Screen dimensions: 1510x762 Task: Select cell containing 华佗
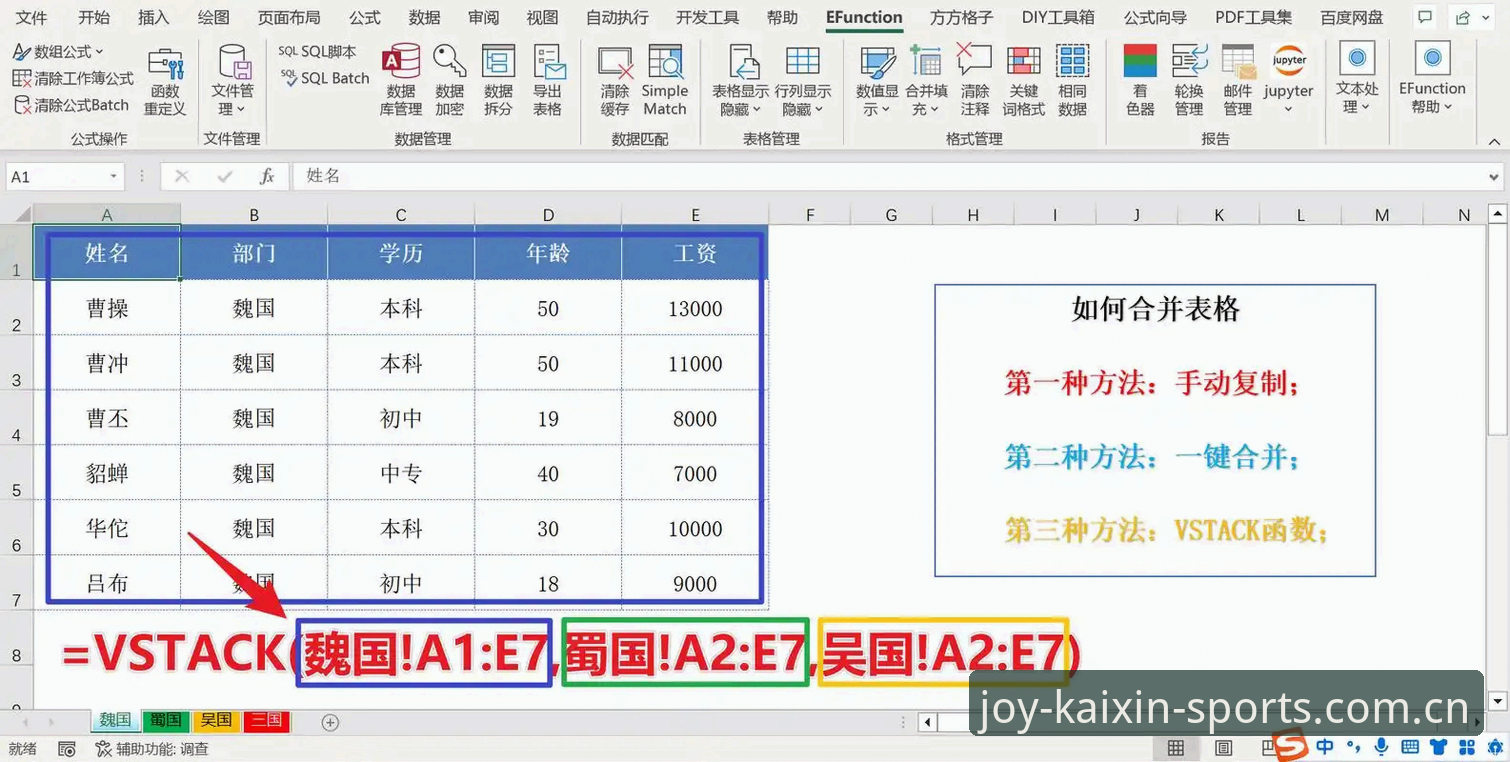pos(107,528)
